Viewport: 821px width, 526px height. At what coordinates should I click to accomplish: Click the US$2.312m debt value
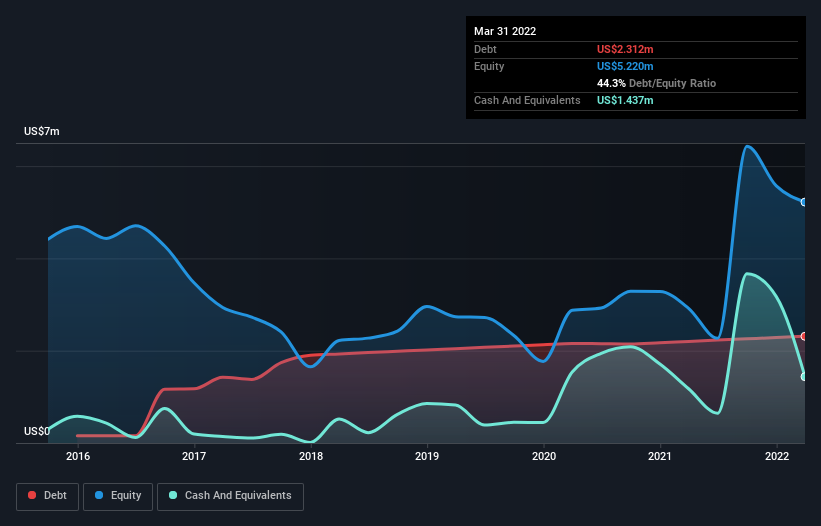[x=625, y=49]
